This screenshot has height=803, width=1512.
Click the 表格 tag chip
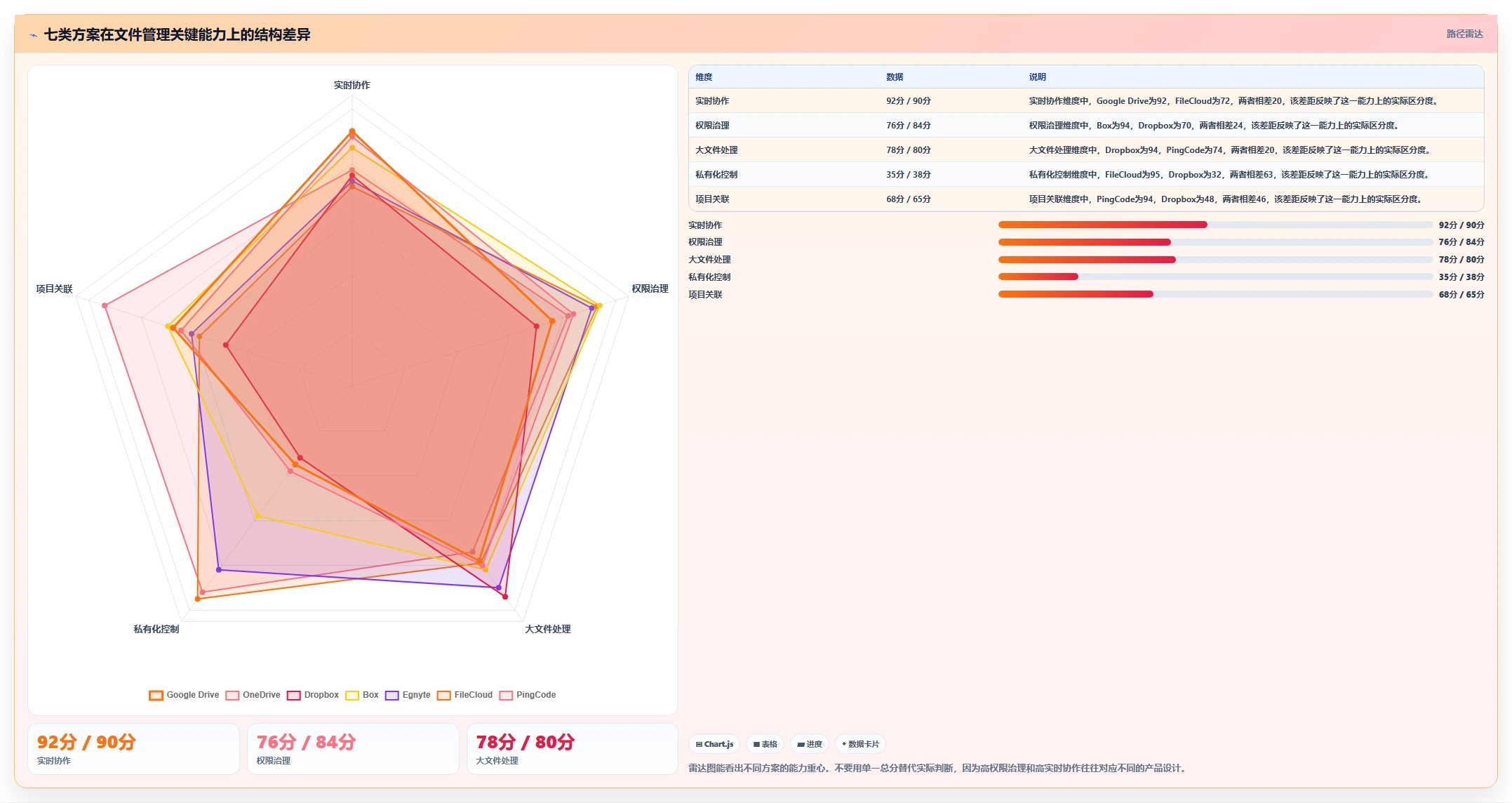point(765,744)
